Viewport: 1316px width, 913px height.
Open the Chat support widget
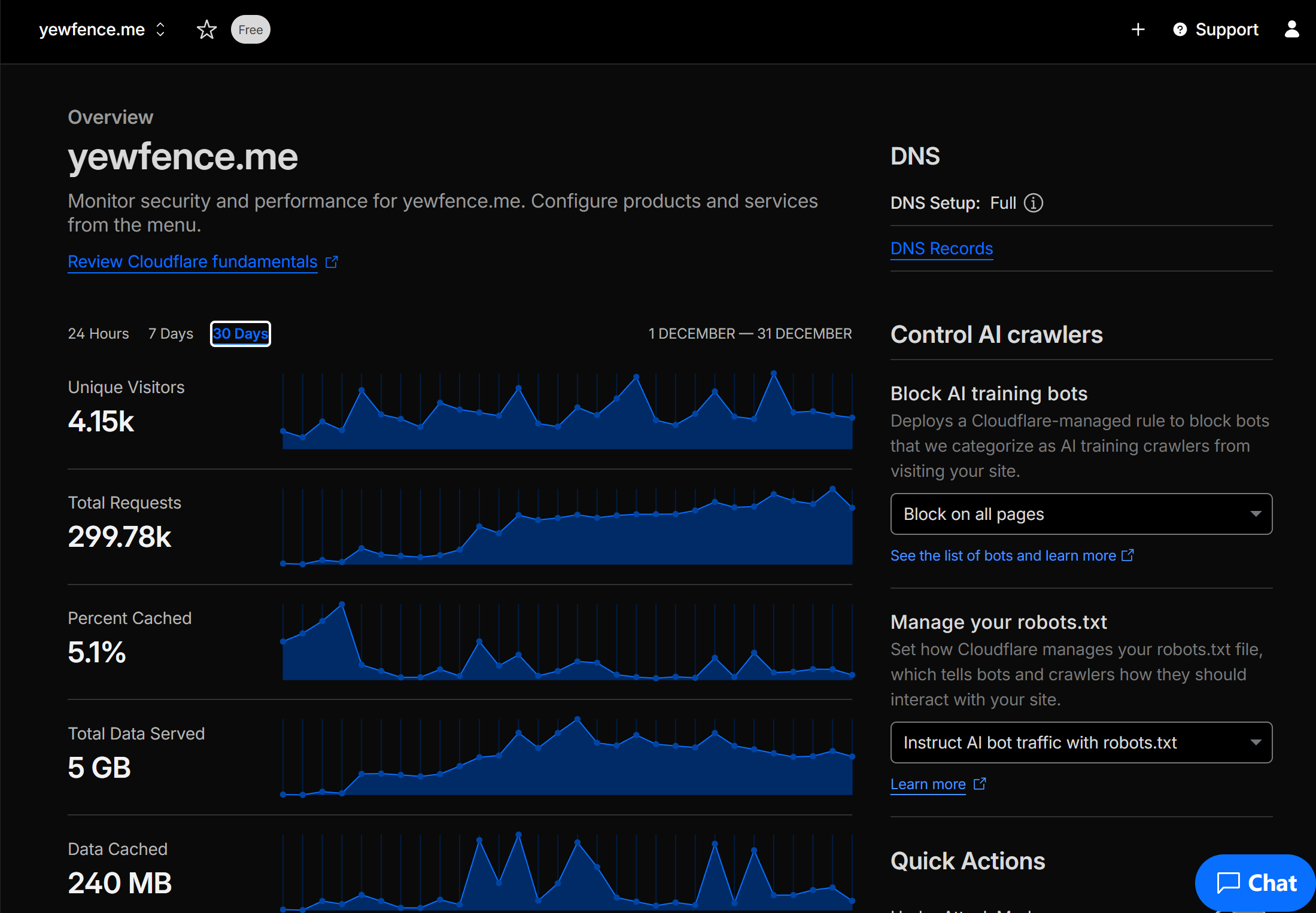coord(1255,882)
